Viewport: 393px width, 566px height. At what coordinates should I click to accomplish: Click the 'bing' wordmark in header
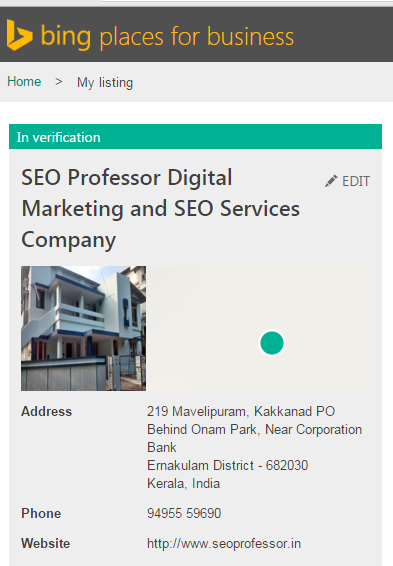click(66, 37)
